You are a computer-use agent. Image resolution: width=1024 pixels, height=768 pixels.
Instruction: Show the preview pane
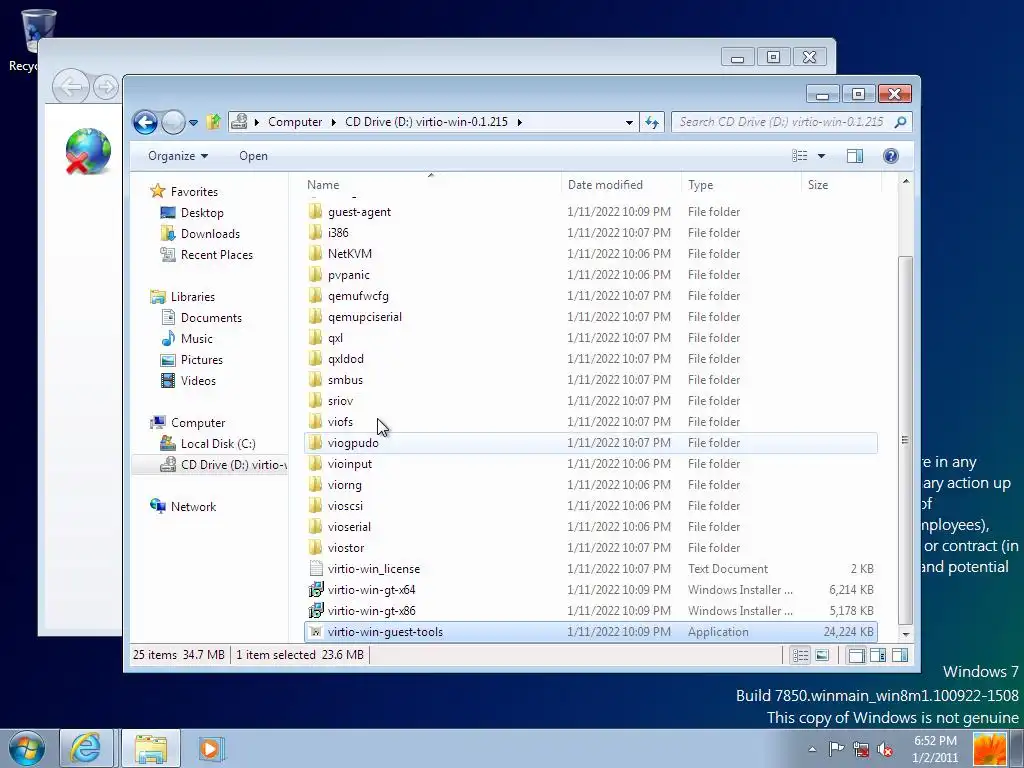[855, 155]
